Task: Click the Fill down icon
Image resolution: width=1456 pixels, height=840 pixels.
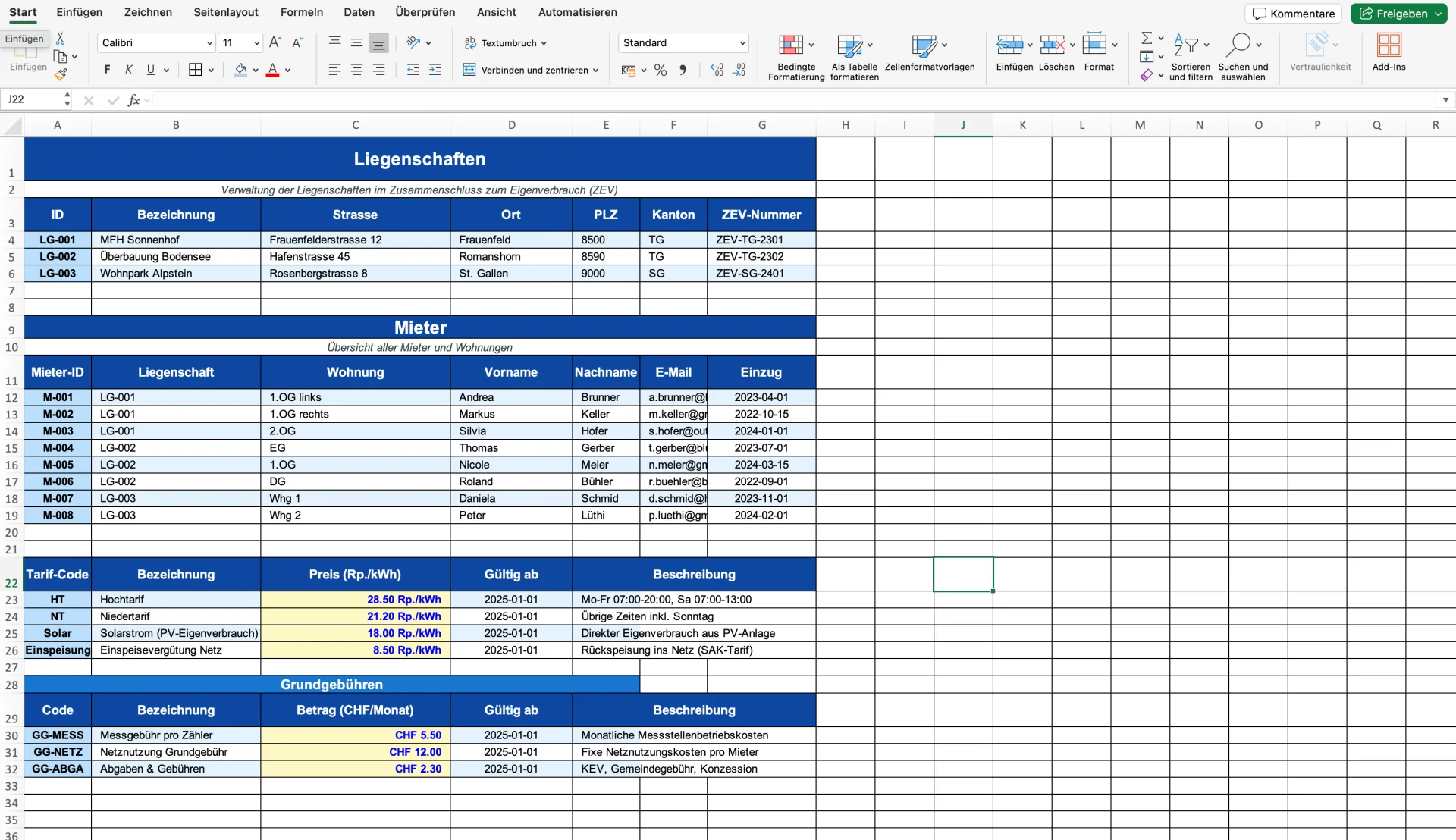Action: [1147, 57]
